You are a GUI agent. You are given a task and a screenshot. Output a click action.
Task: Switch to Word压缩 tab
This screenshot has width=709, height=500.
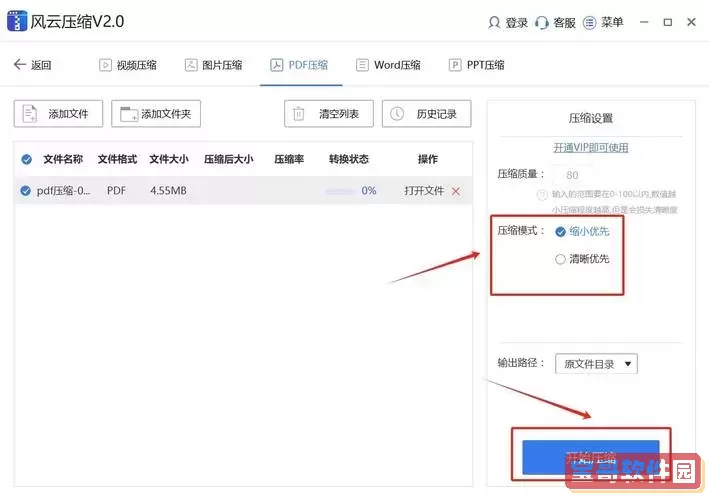[x=388, y=65]
